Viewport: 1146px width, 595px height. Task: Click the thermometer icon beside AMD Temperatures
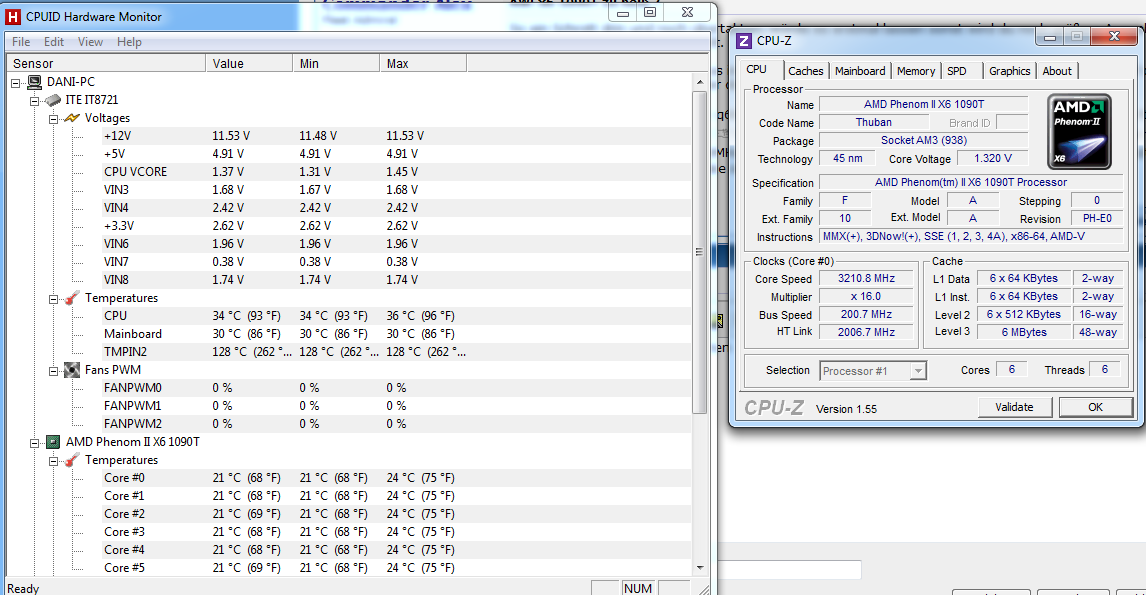click(72, 460)
